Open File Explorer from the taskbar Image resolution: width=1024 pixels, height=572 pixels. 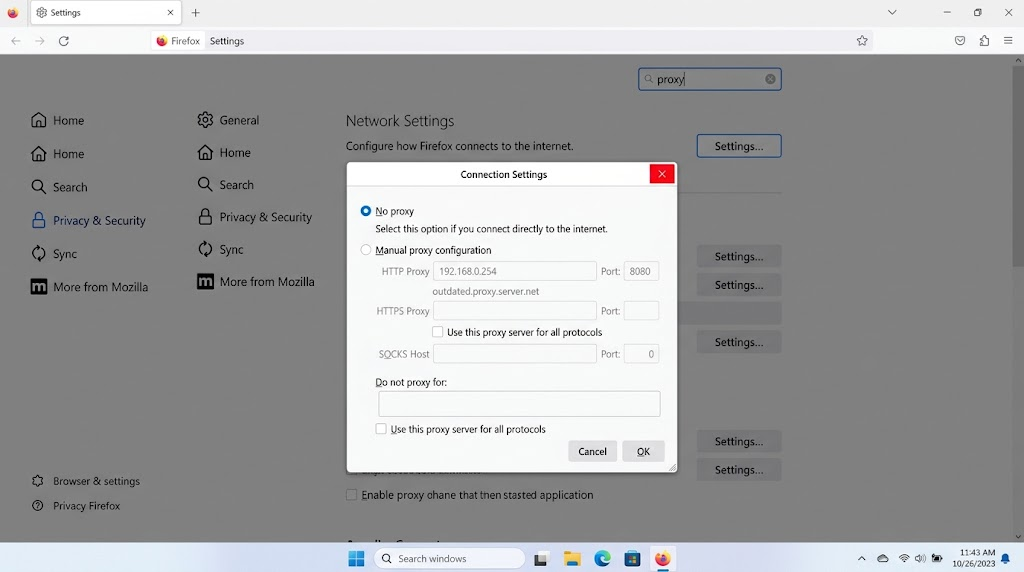pyautogui.click(x=572, y=558)
